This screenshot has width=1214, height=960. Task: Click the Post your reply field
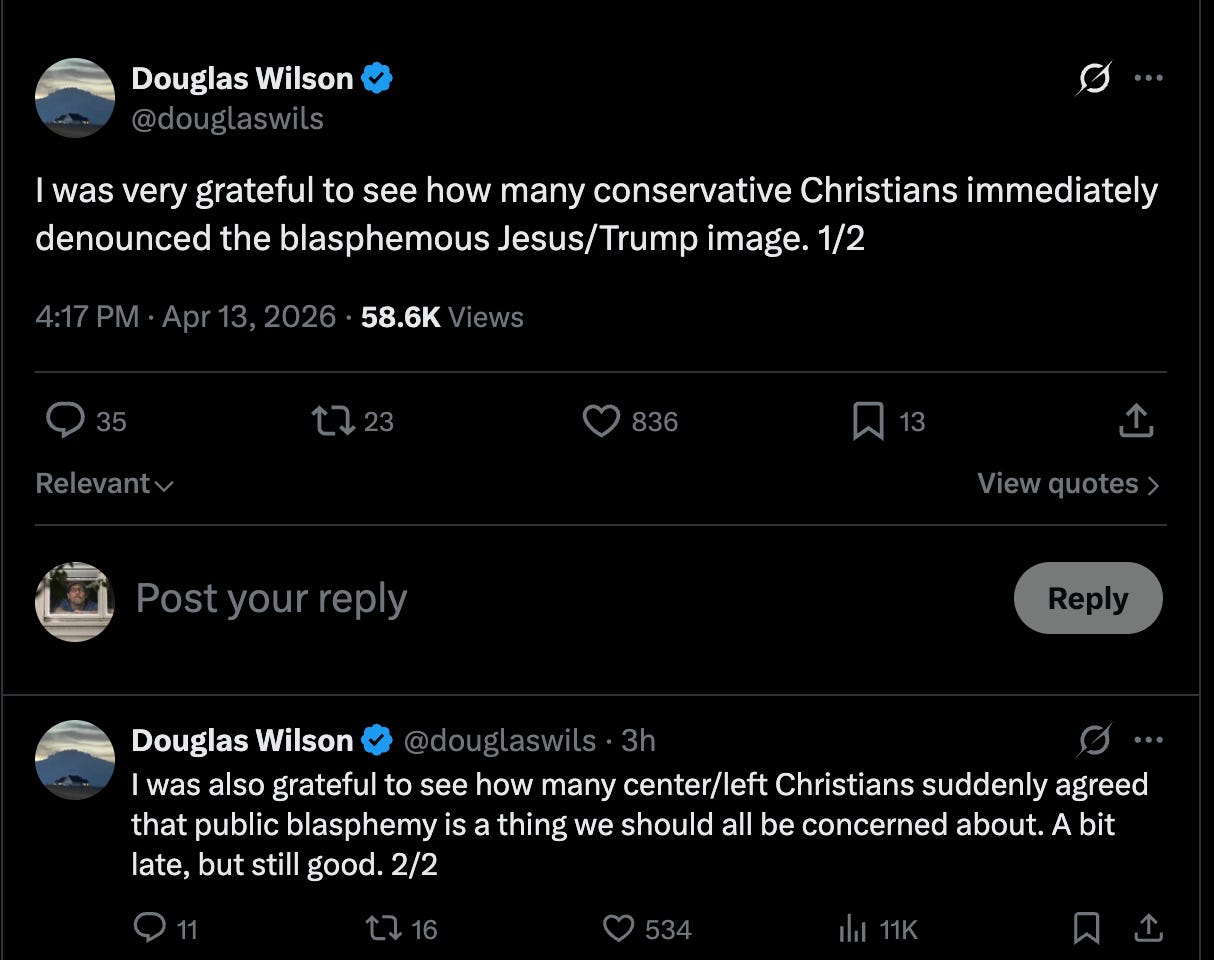coord(270,598)
